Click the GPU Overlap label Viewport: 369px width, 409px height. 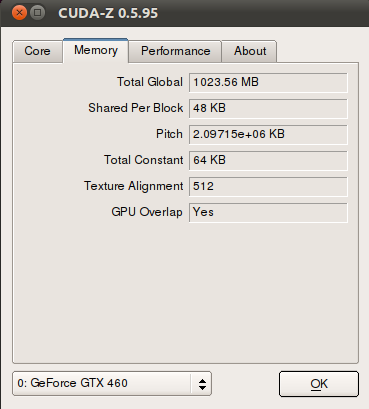coord(147,212)
